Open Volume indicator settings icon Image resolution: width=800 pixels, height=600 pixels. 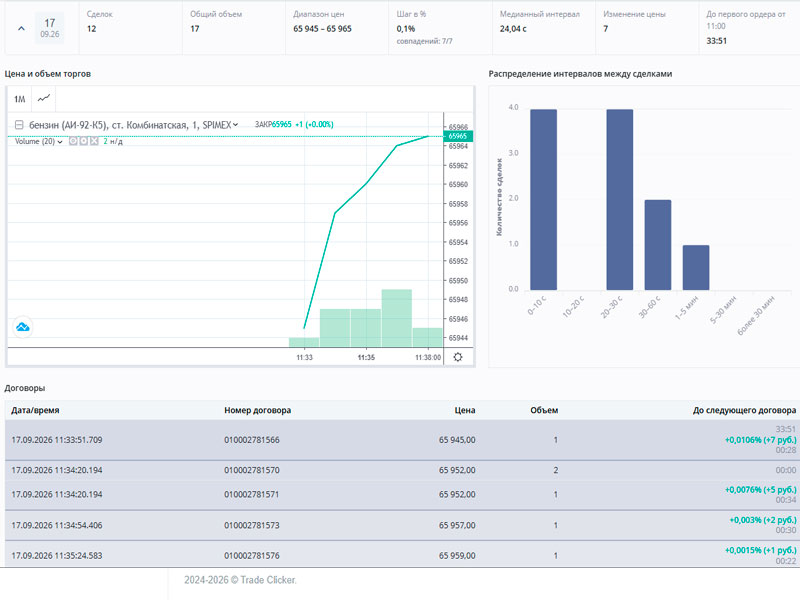coord(84,141)
